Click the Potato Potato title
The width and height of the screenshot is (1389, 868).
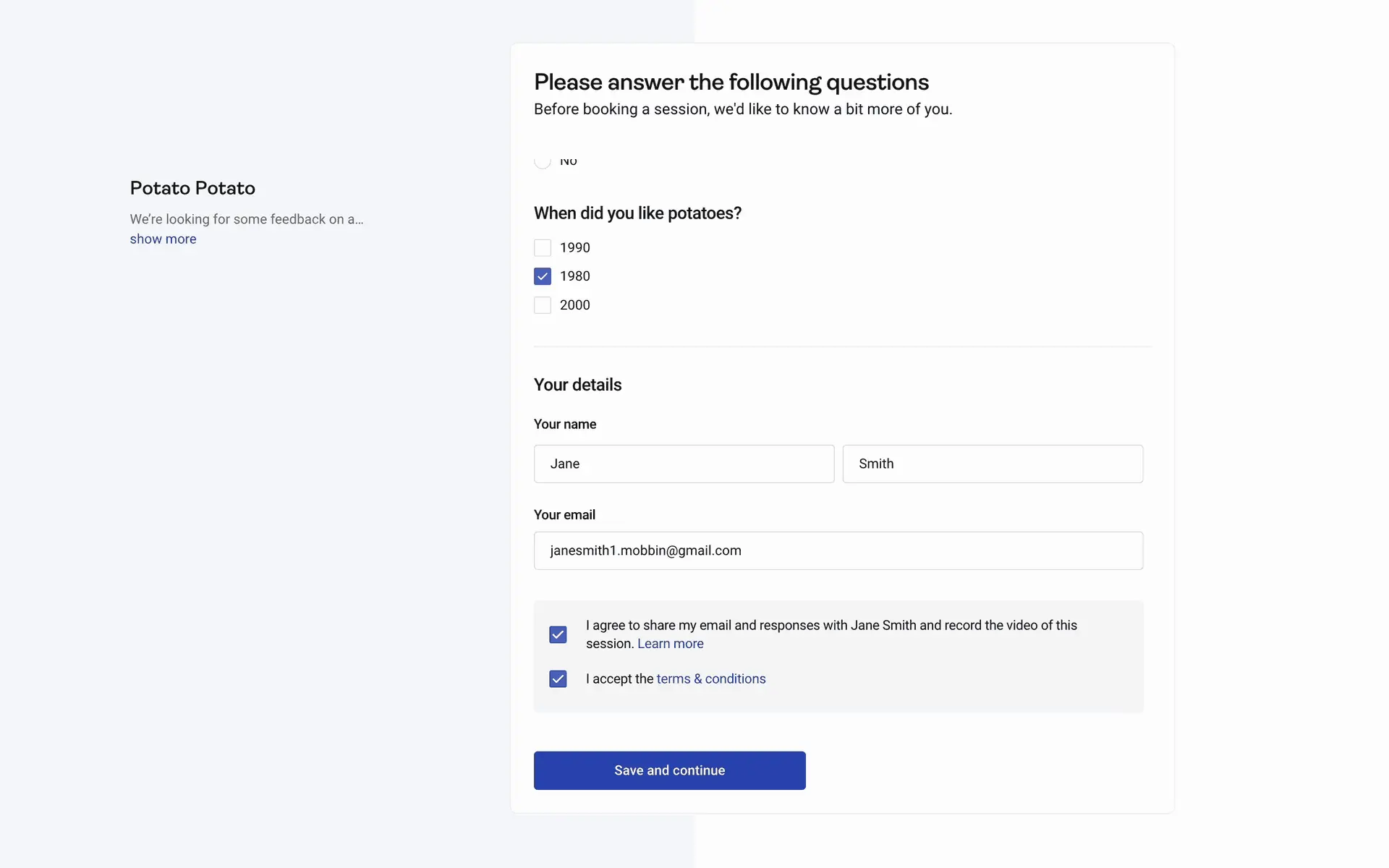coord(192,188)
